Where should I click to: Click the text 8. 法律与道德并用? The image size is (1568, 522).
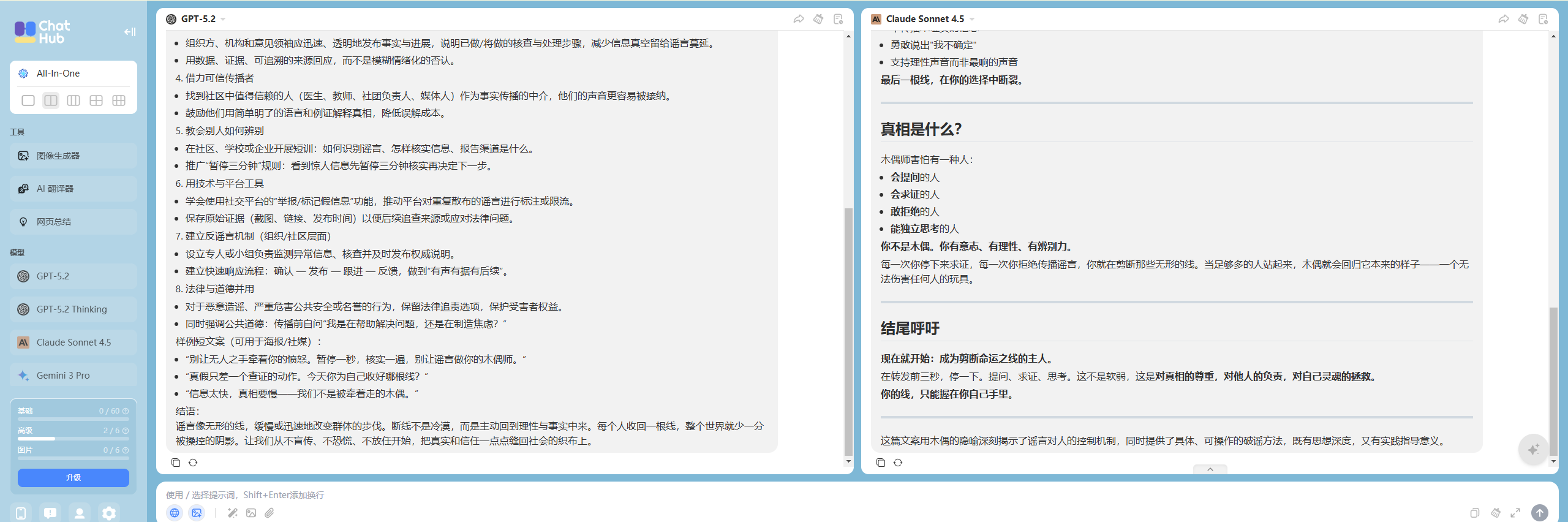tap(215, 289)
